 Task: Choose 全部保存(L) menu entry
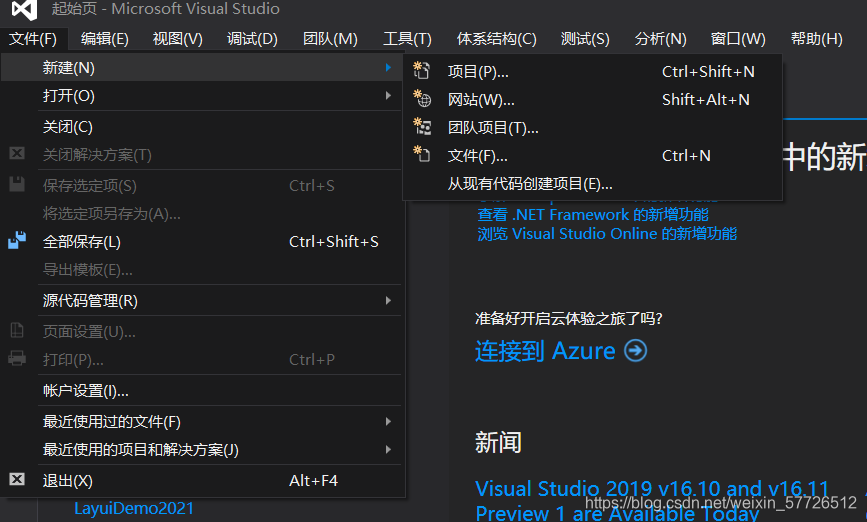coord(201,242)
